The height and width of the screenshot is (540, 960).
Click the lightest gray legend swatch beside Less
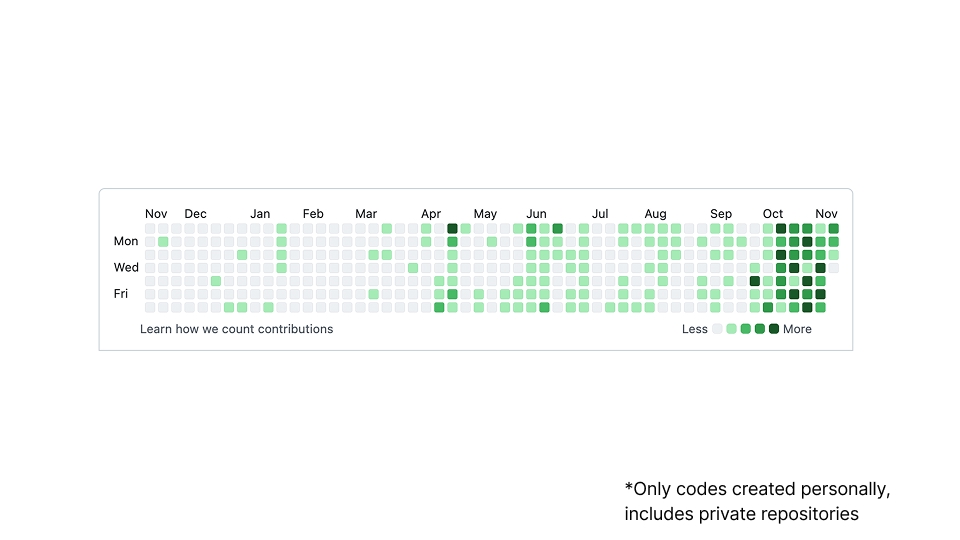click(x=717, y=329)
